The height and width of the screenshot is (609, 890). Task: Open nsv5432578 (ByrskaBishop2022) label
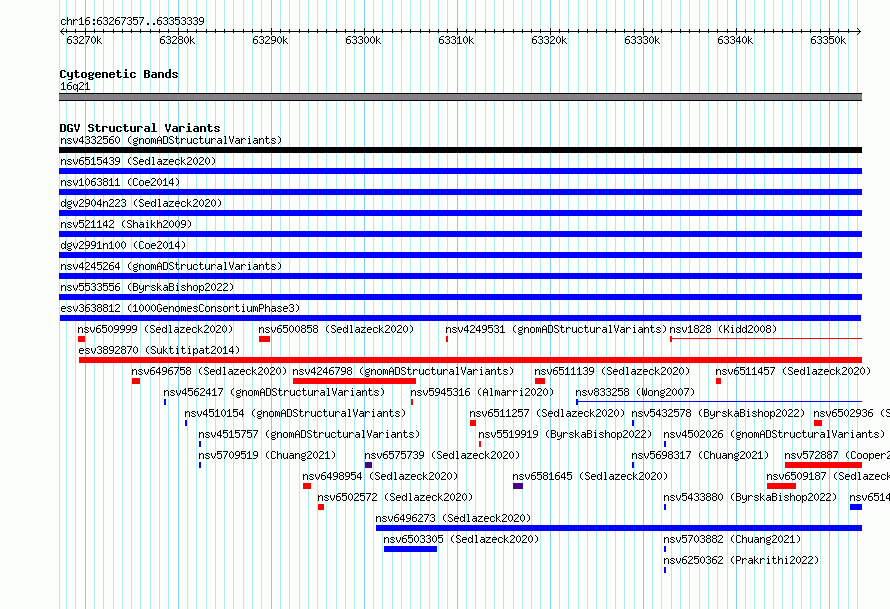tap(719, 413)
